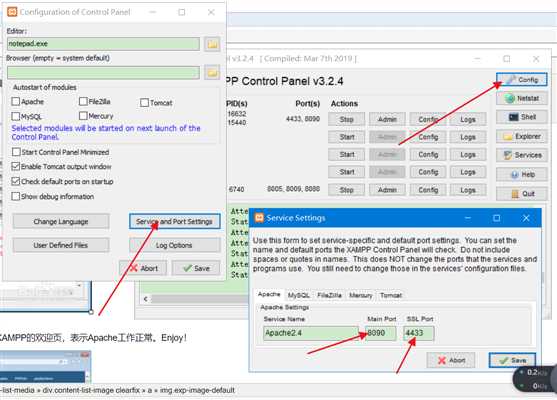557x400 pixels.
Task: Open Config for the module on port 8080
Action: (428, 190)
